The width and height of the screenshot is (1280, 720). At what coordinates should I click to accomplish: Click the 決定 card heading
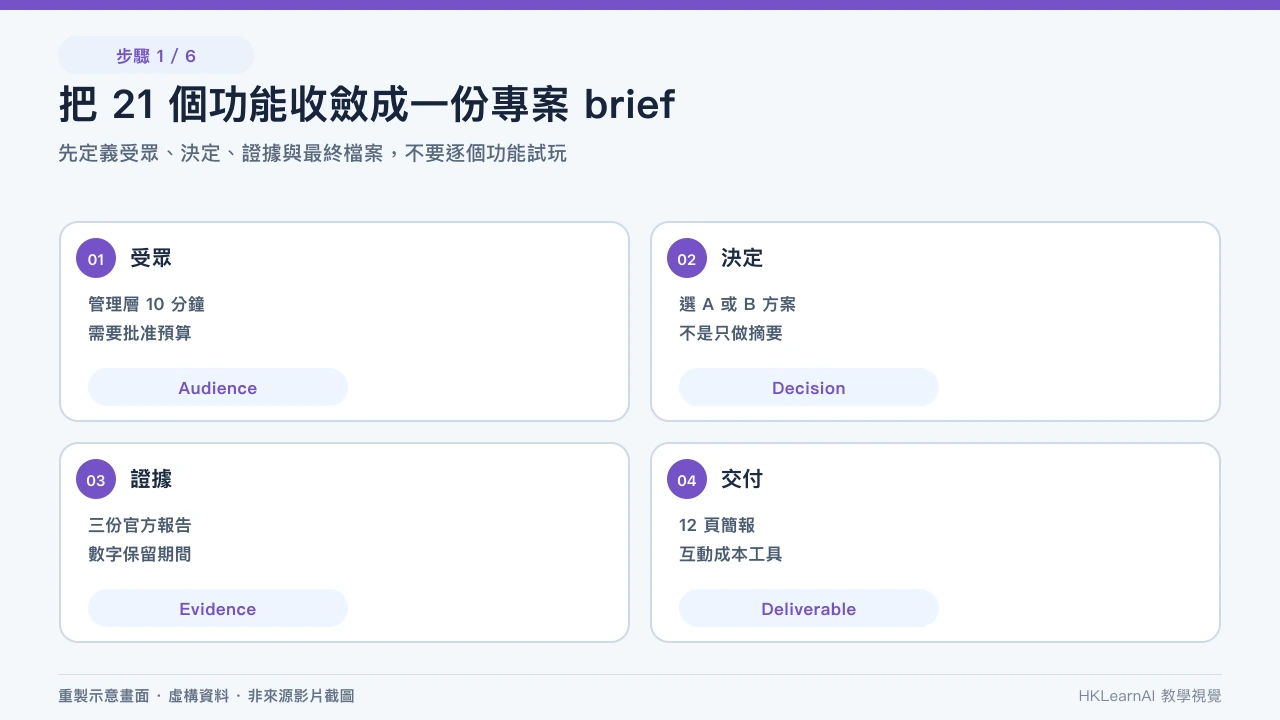pos(742,258)
